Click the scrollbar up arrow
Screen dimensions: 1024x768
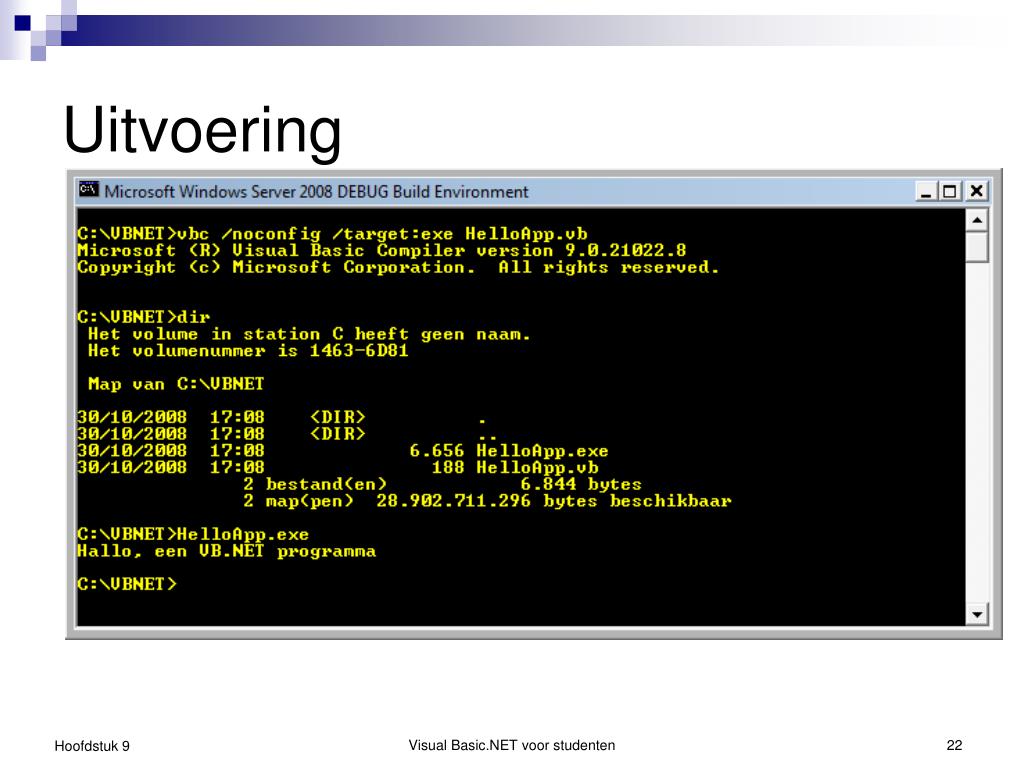(x=977, y=220)
